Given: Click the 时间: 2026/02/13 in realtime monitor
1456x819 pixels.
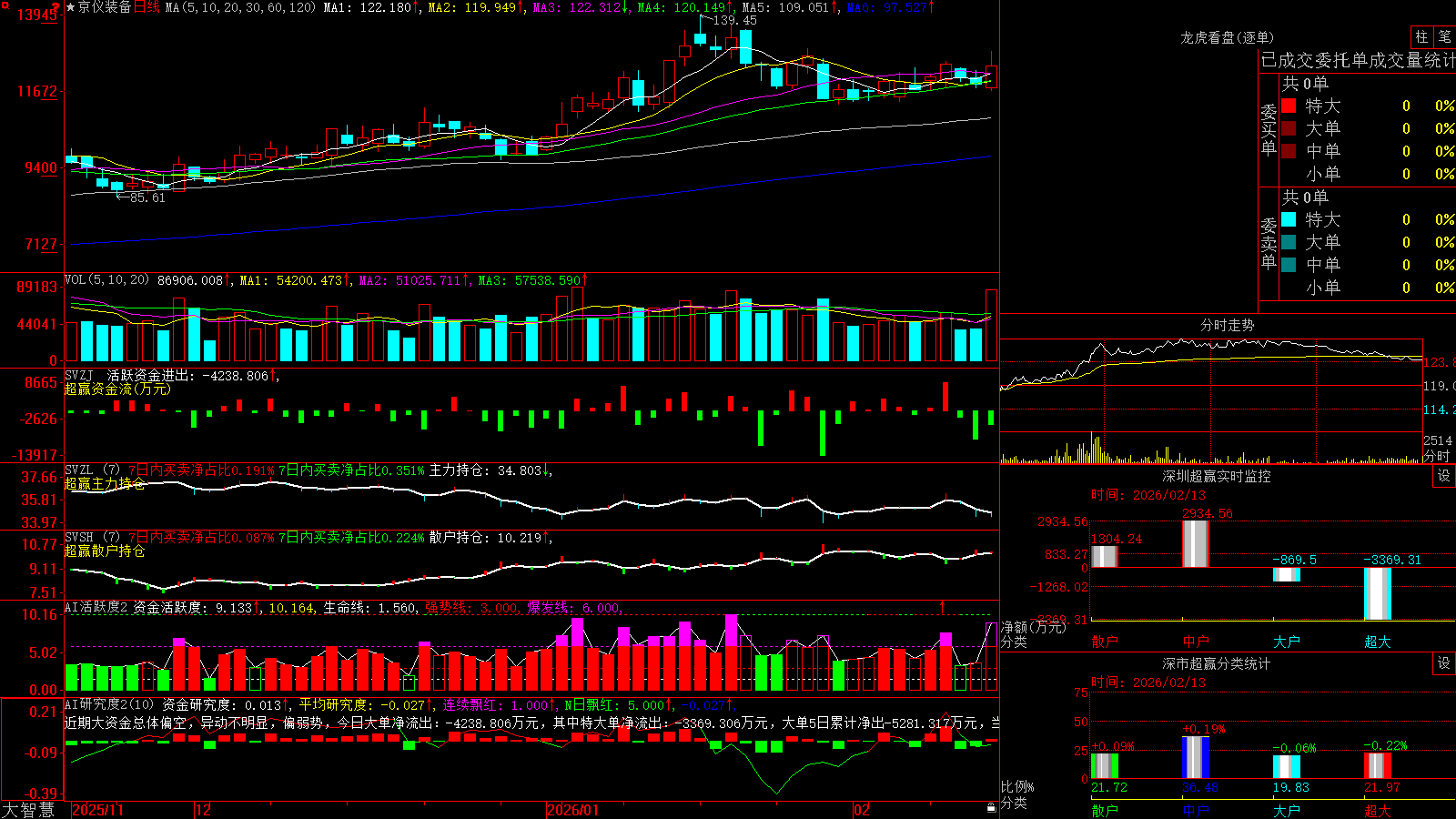Looking at the screenshot, I should point(1148,495).
